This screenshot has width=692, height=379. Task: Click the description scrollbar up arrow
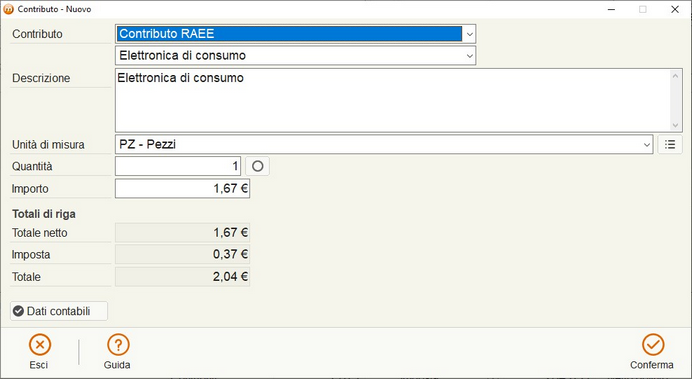[675, 76]
